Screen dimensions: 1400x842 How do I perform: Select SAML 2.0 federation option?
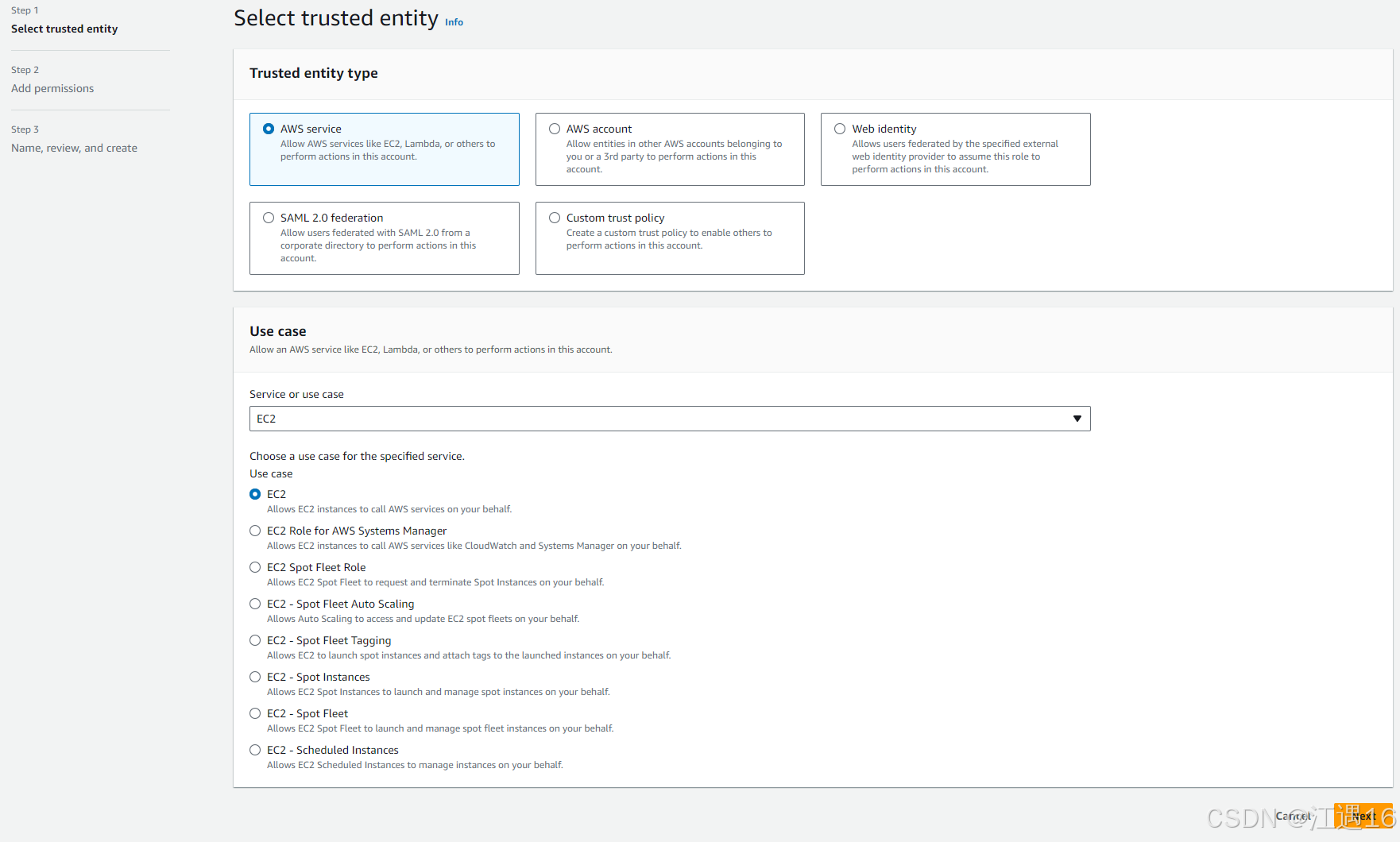pos(269,217)
